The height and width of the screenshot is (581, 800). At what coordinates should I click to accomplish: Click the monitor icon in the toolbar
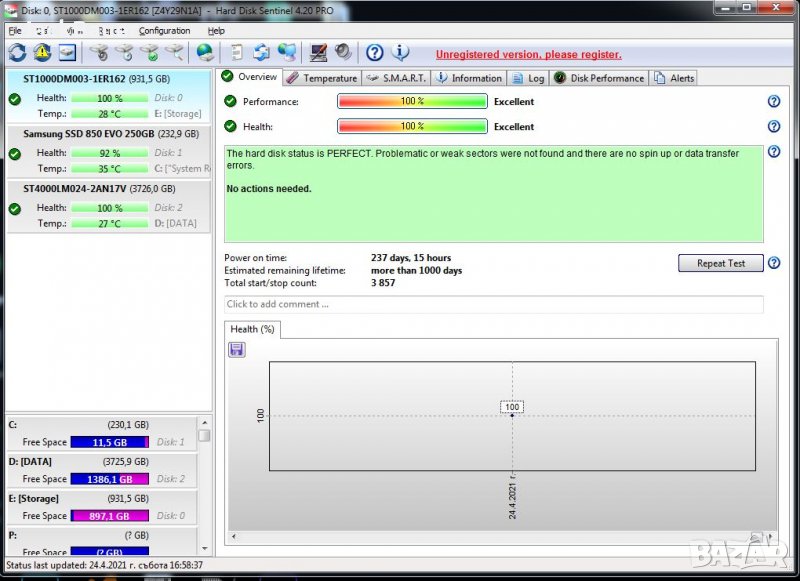(318, 53)
